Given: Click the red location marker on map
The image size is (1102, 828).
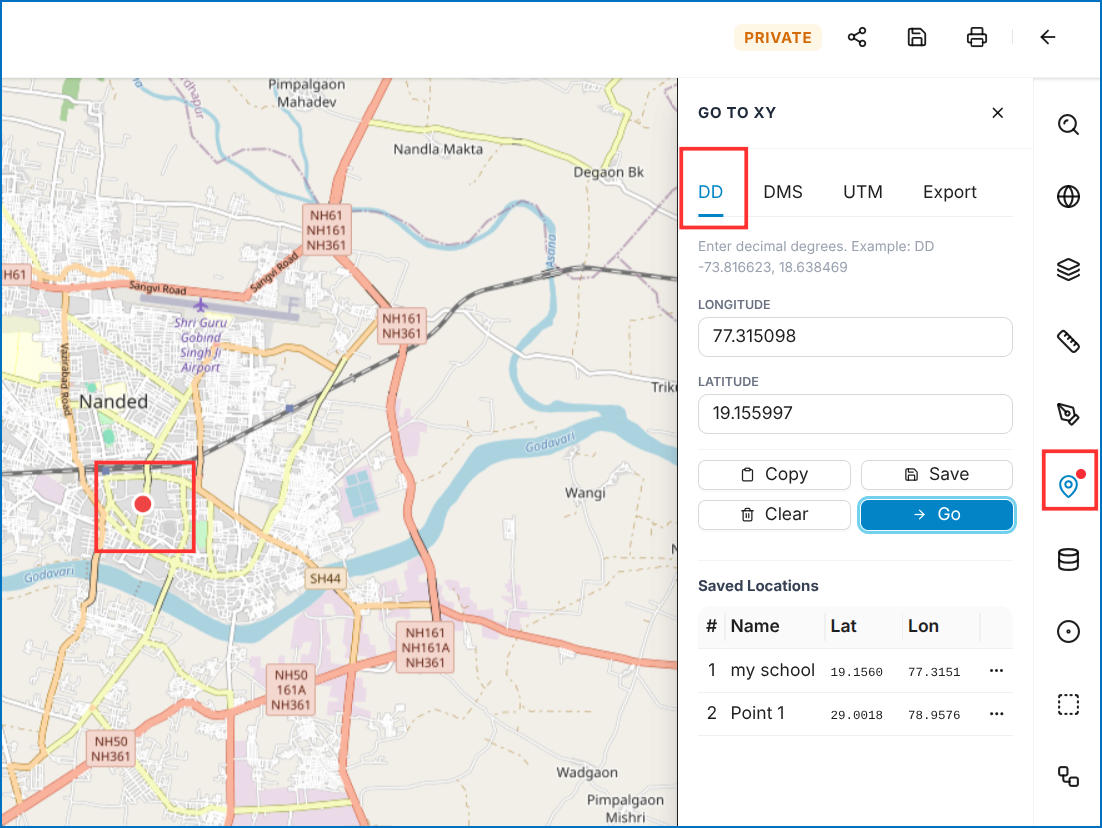Looking at the screenshot, I should [x=143, y=504].
